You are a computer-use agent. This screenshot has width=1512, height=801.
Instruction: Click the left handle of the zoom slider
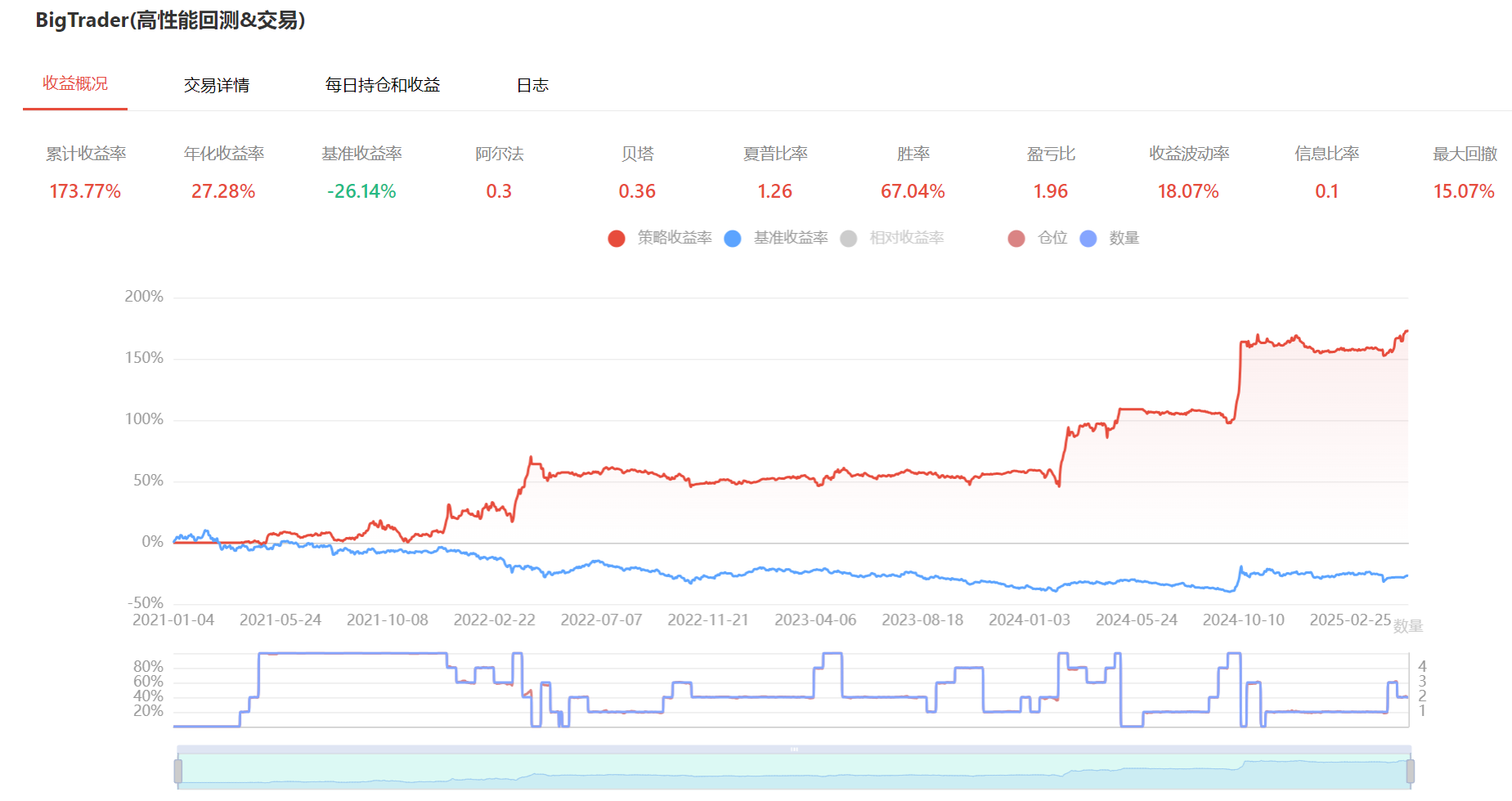pyautogui.click(x=178, y=771)
